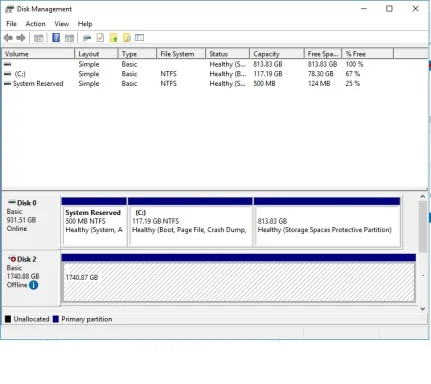Click the scroll down arrow in disk pane
431x384 pixels.
click(x=423, y=309)
